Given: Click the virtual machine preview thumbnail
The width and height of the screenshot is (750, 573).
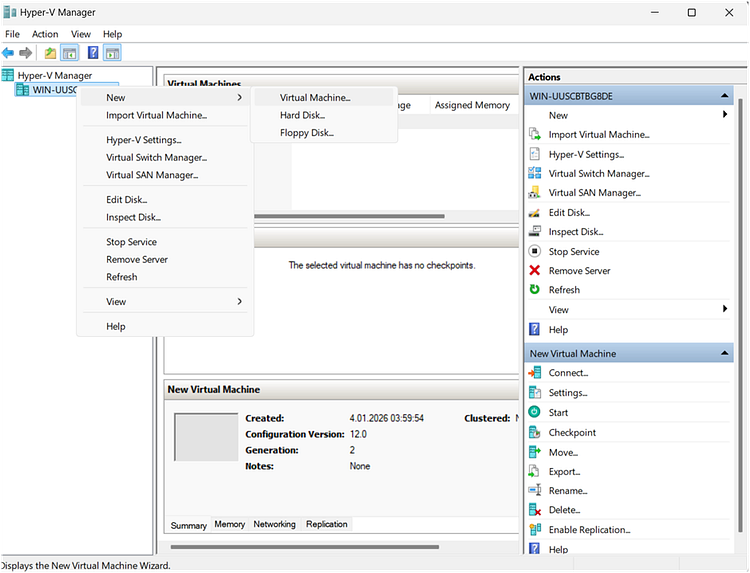Looking at the screenshot, I should click(206, 437).
